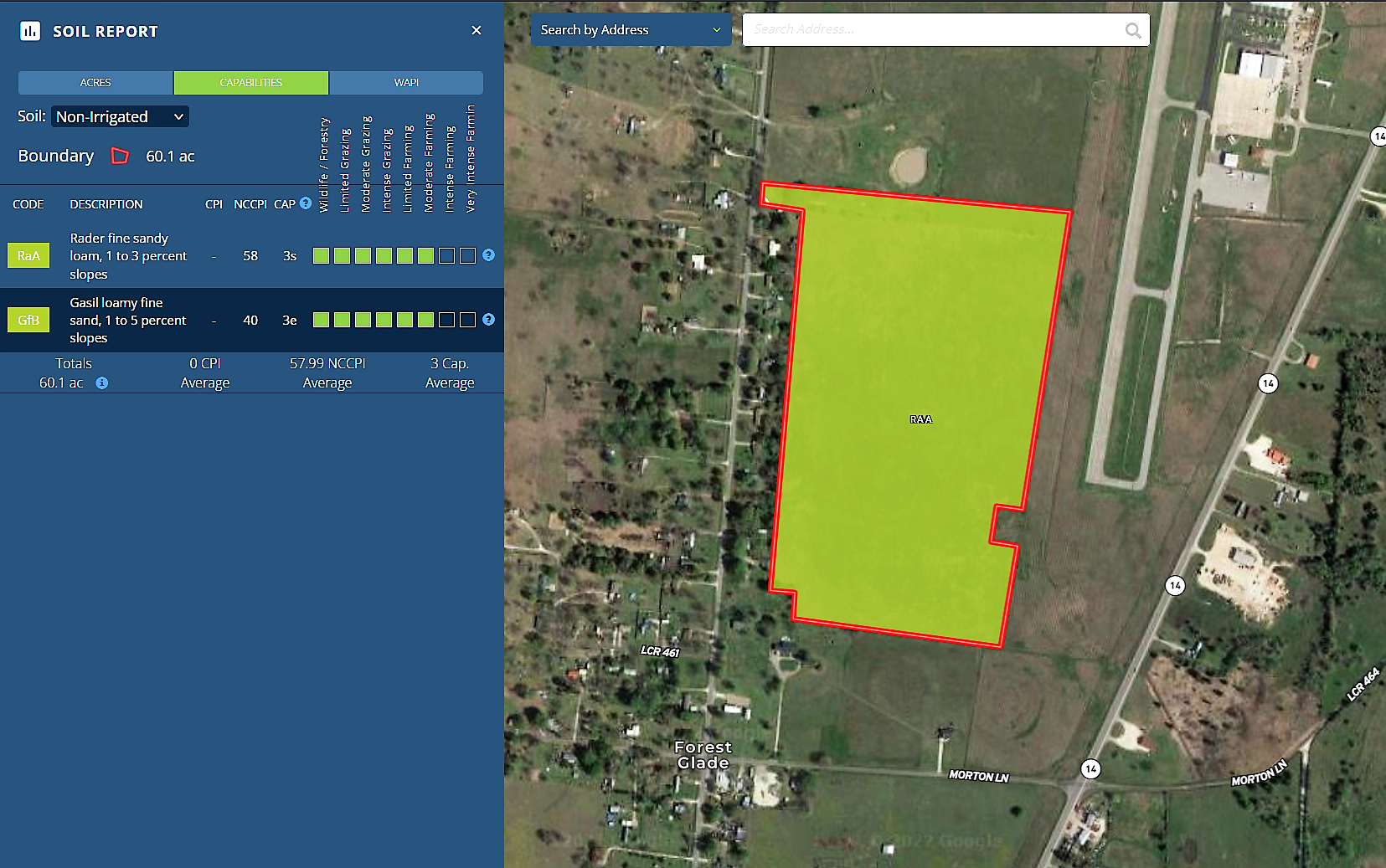Switch to the WAPI tab
Viewport: 1386px width, 868px height.
point(406,83)
